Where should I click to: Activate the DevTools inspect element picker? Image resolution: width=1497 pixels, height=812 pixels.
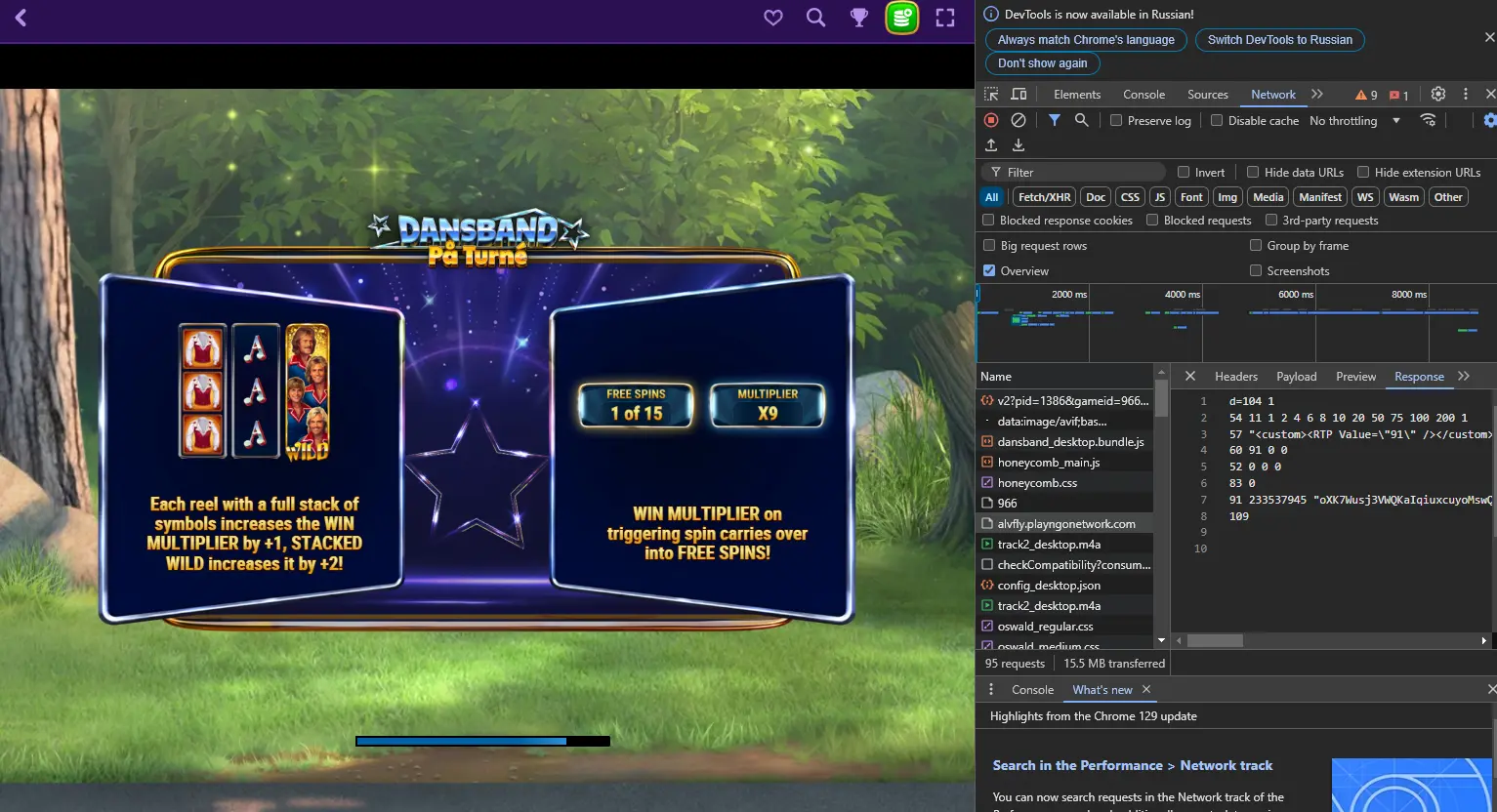coord(991,95)
